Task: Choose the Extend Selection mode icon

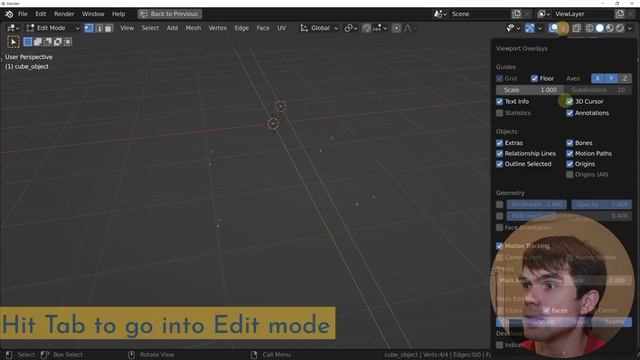Action: click(x=38, y=42)
